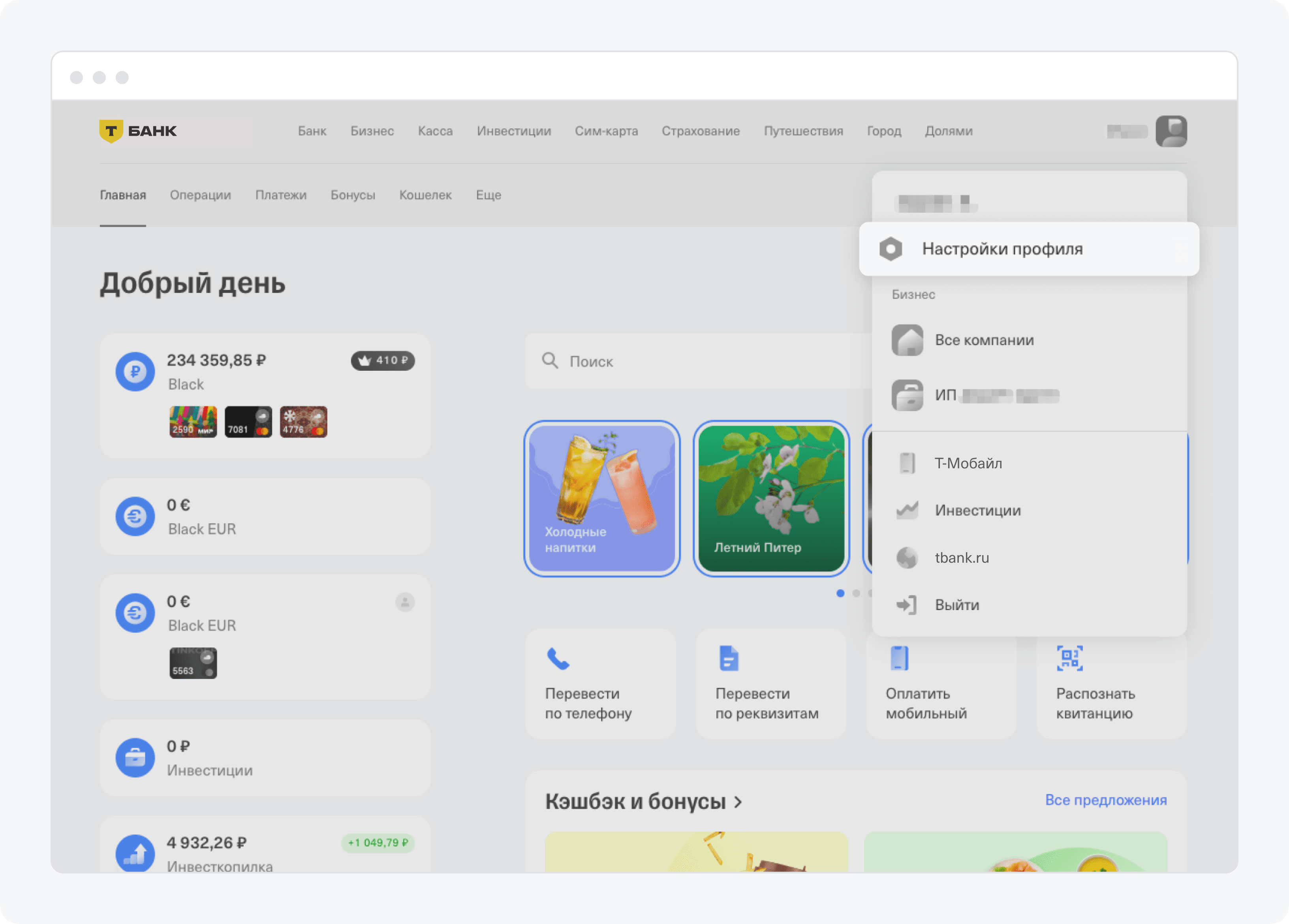The image size is (1289, 924).
Task: Open Сим-карта in the top navigation
Action: 607,131
